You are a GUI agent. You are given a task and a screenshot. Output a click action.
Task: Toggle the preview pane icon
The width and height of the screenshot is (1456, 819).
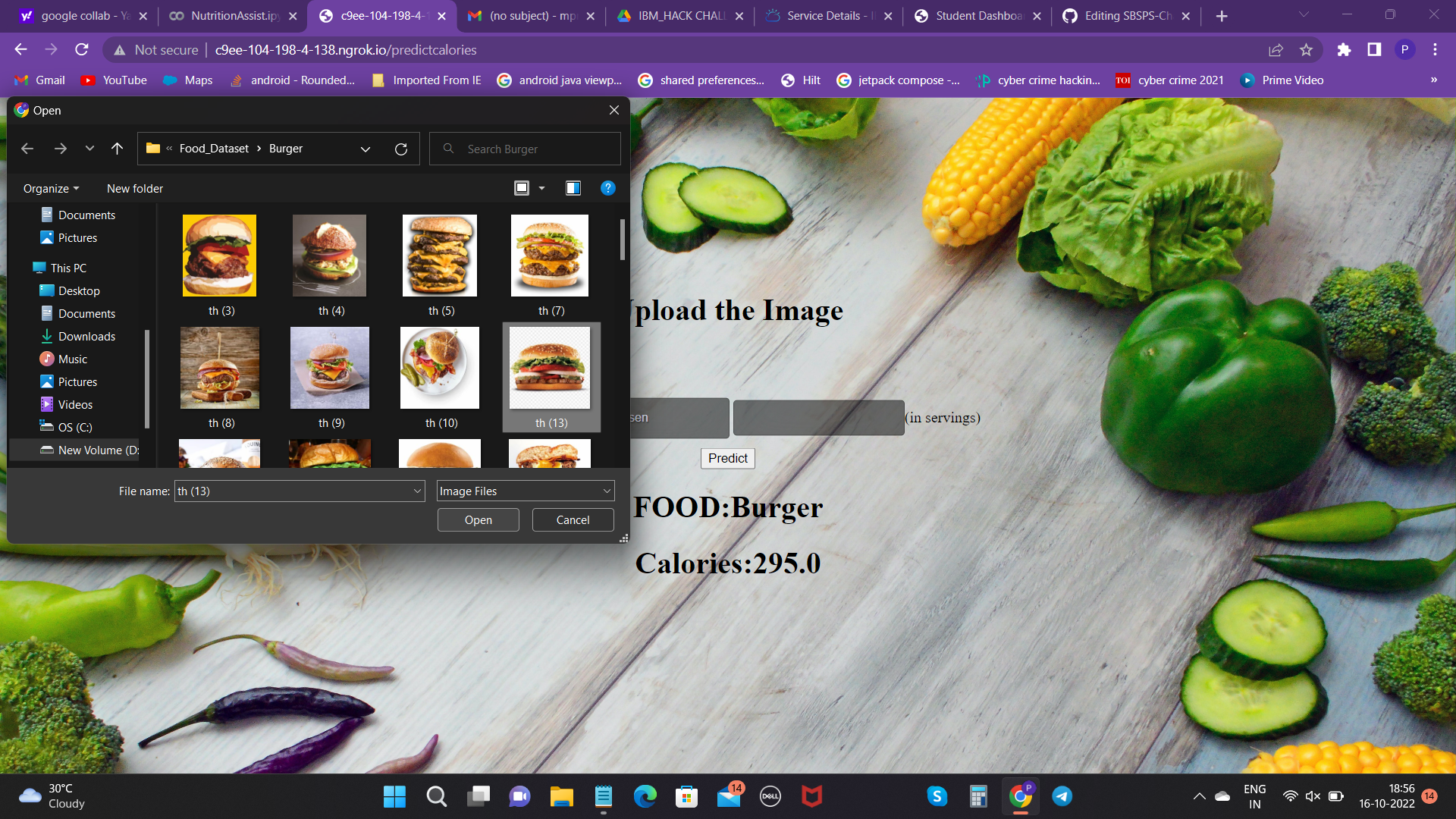(573, 188)
